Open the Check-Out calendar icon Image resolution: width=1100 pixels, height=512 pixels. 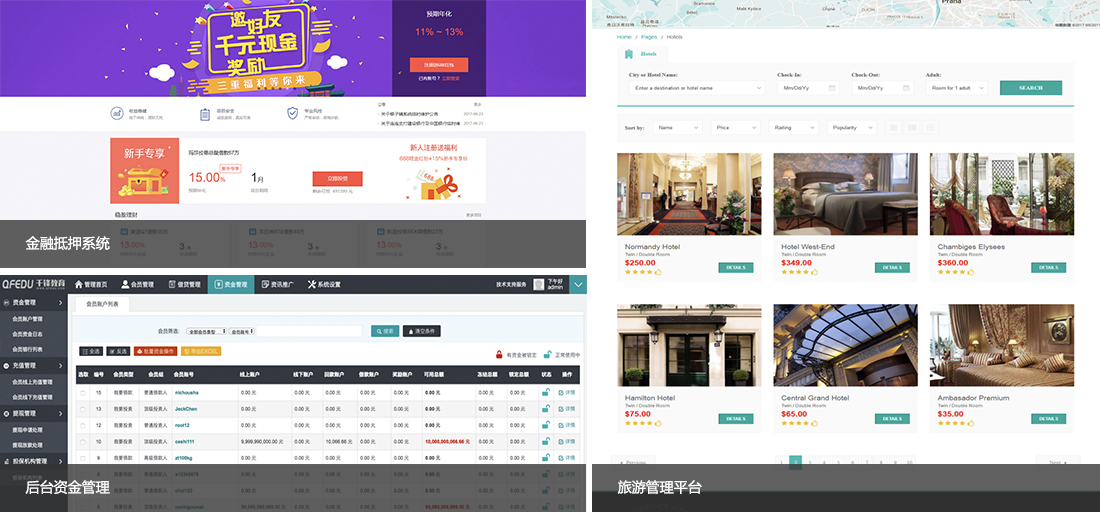click(906, 88)
